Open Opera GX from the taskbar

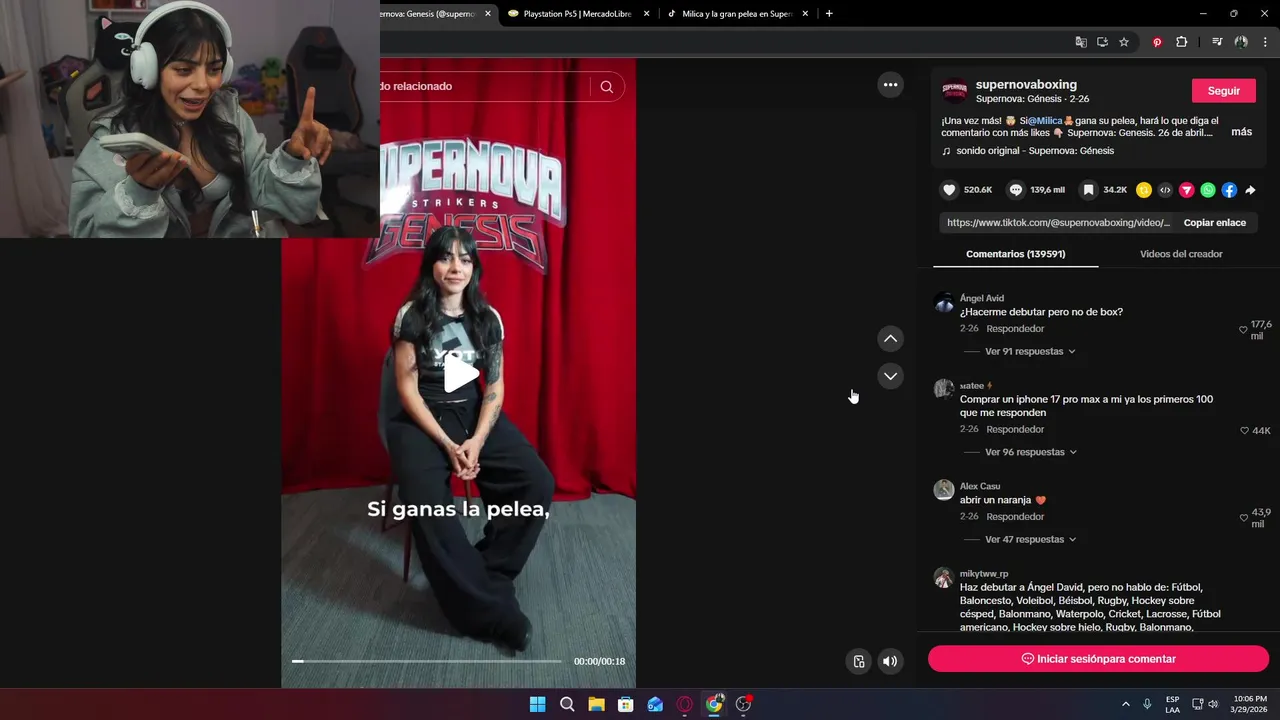(684, 704)
